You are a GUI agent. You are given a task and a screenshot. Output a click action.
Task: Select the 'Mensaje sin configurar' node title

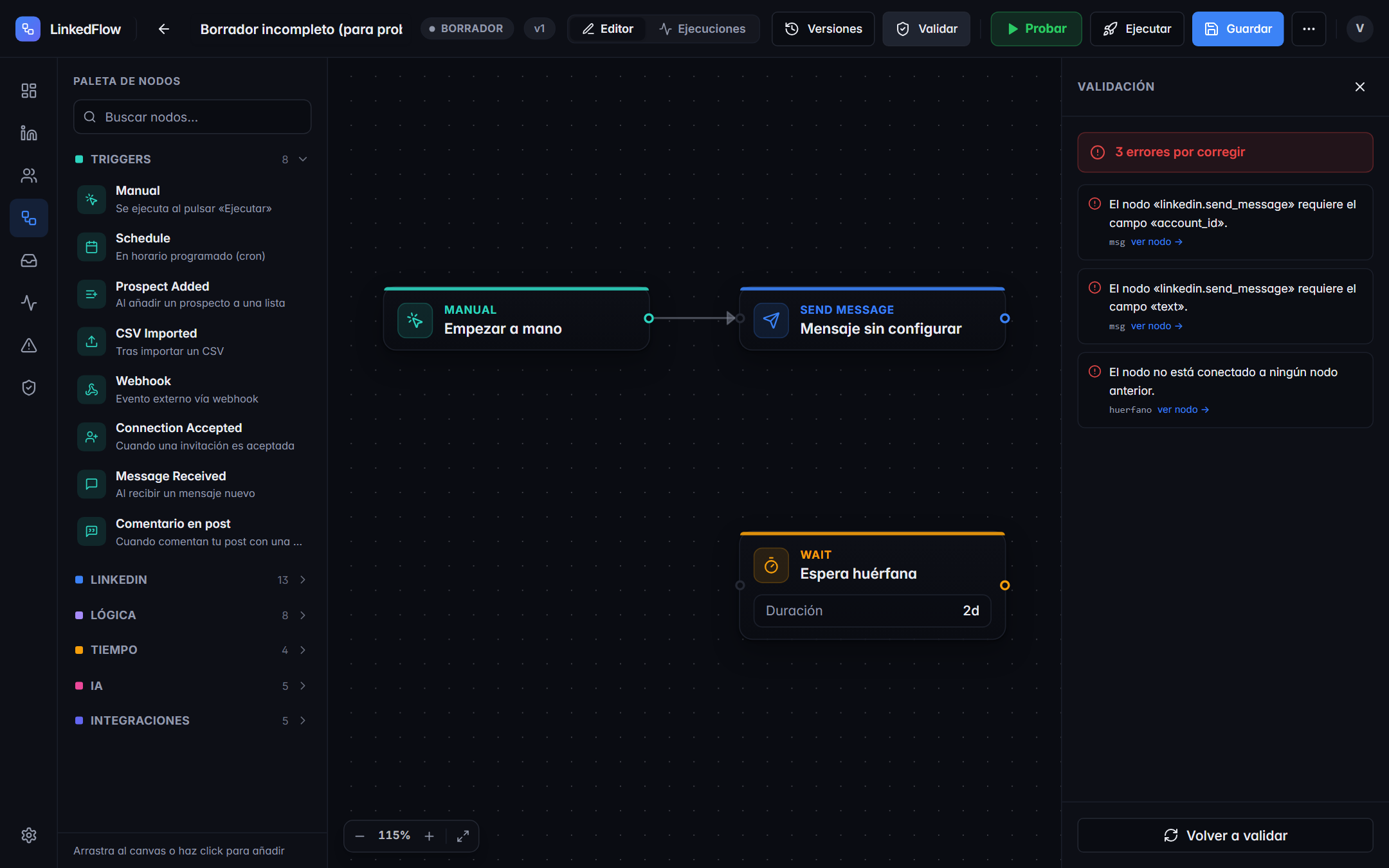[881, 329]
